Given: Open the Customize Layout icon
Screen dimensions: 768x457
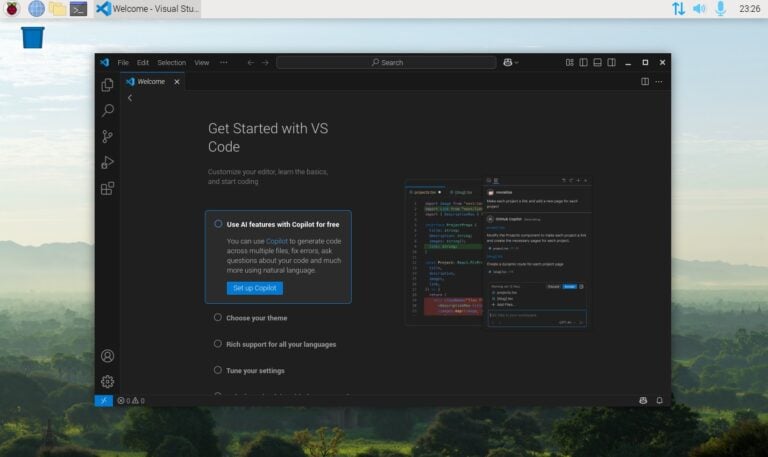Looking at the screenshot, I should coord(570,63).
